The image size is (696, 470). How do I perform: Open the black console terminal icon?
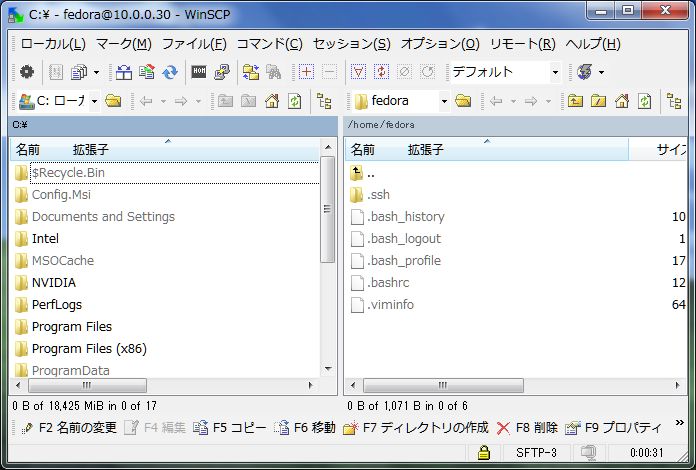198,72
